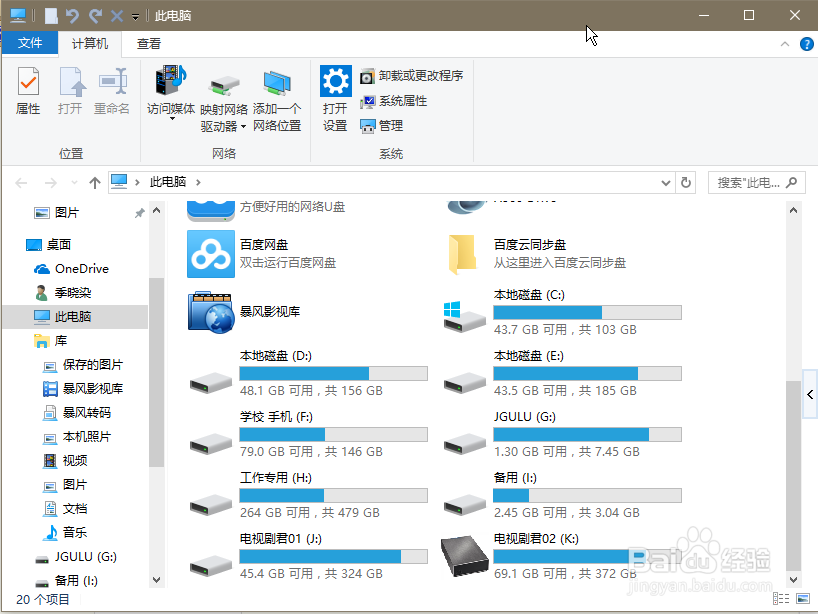Select 本地磁盘 (D:) drive
The width and height of the screenshot is (818, 614).
(308, 373)
